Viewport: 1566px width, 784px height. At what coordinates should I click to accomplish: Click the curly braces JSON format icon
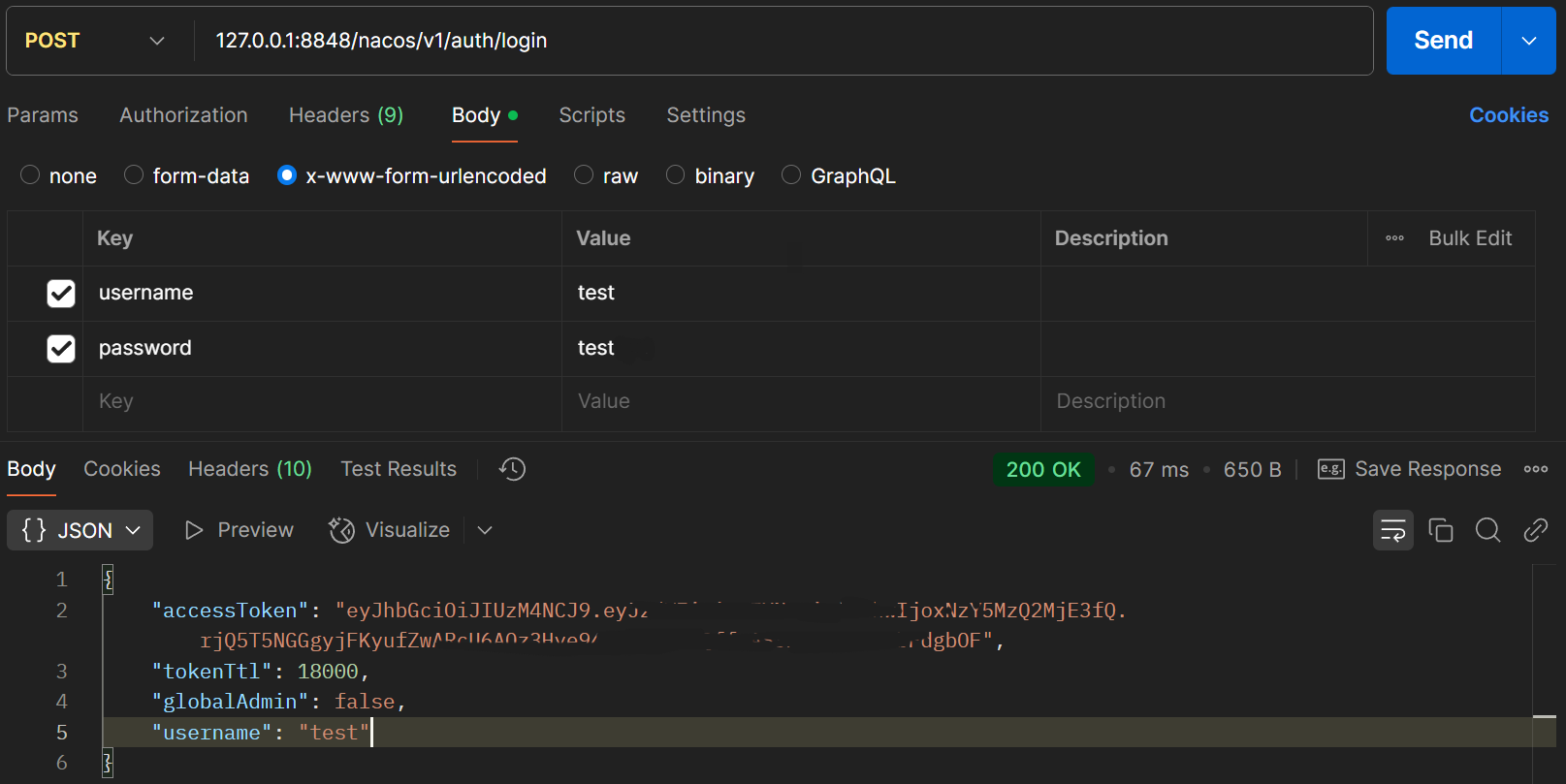click(x=34, y=530)
